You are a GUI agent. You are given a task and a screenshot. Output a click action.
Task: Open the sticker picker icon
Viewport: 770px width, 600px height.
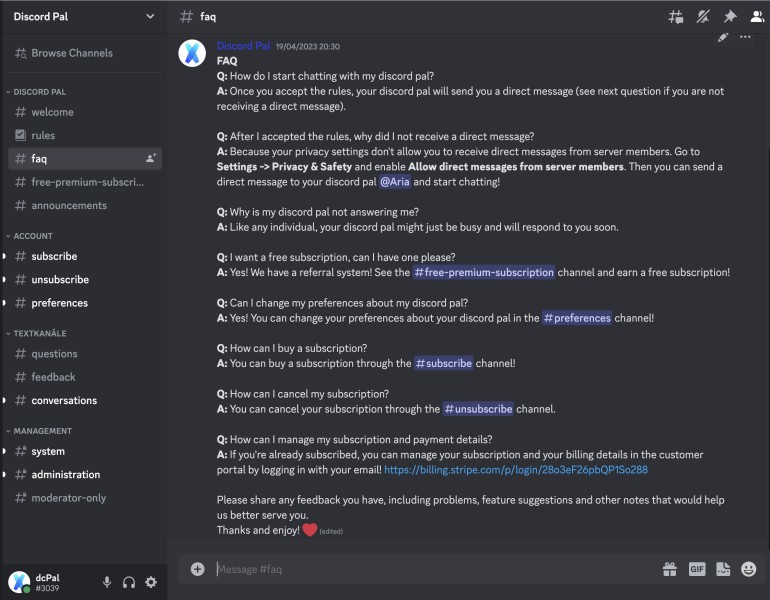[723, 569]
